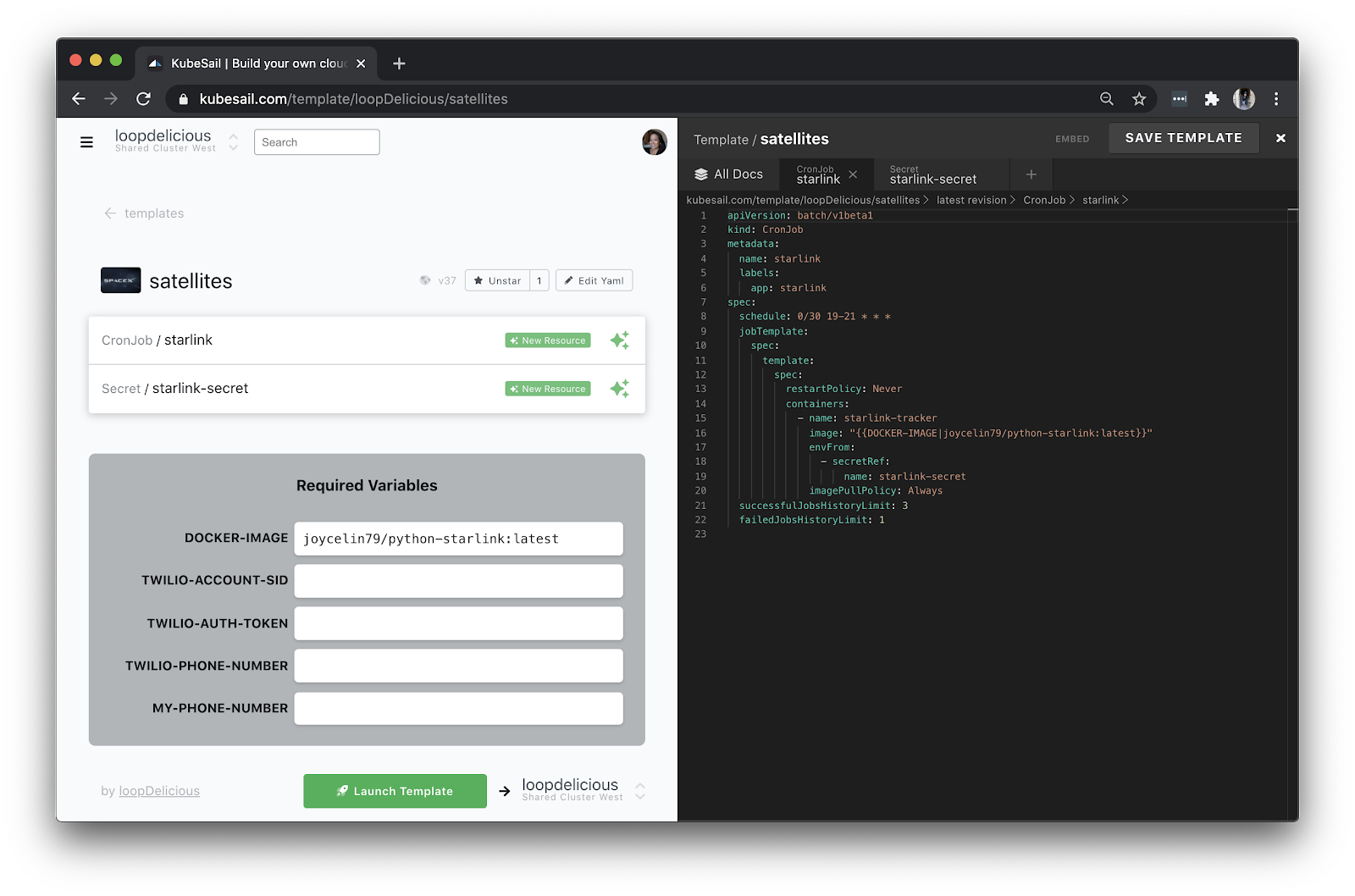
Task: Open the CronJob / starlink resource row
Action: click(367, 340)
